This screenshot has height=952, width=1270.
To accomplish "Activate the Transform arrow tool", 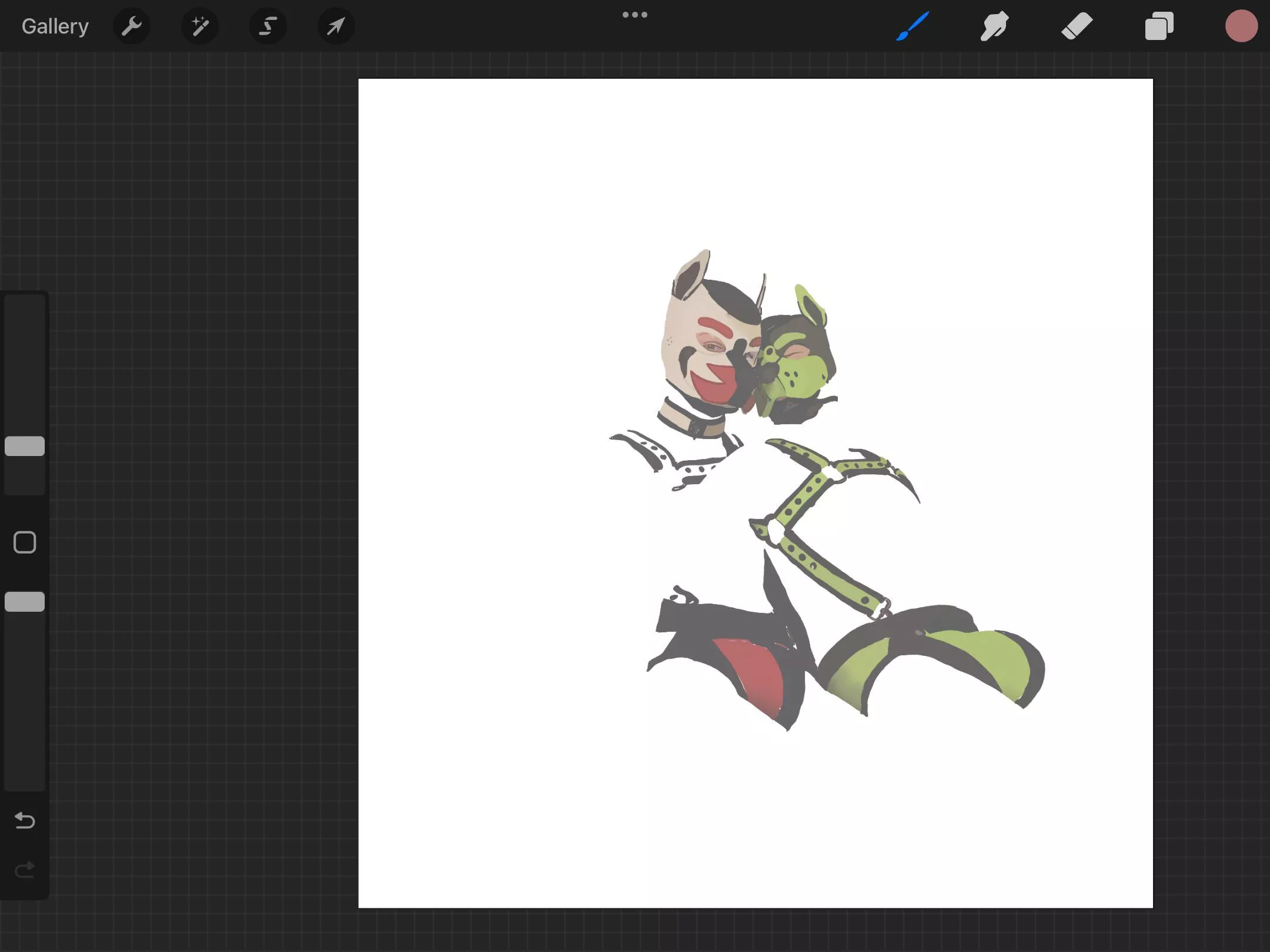I will click(336, 26).
